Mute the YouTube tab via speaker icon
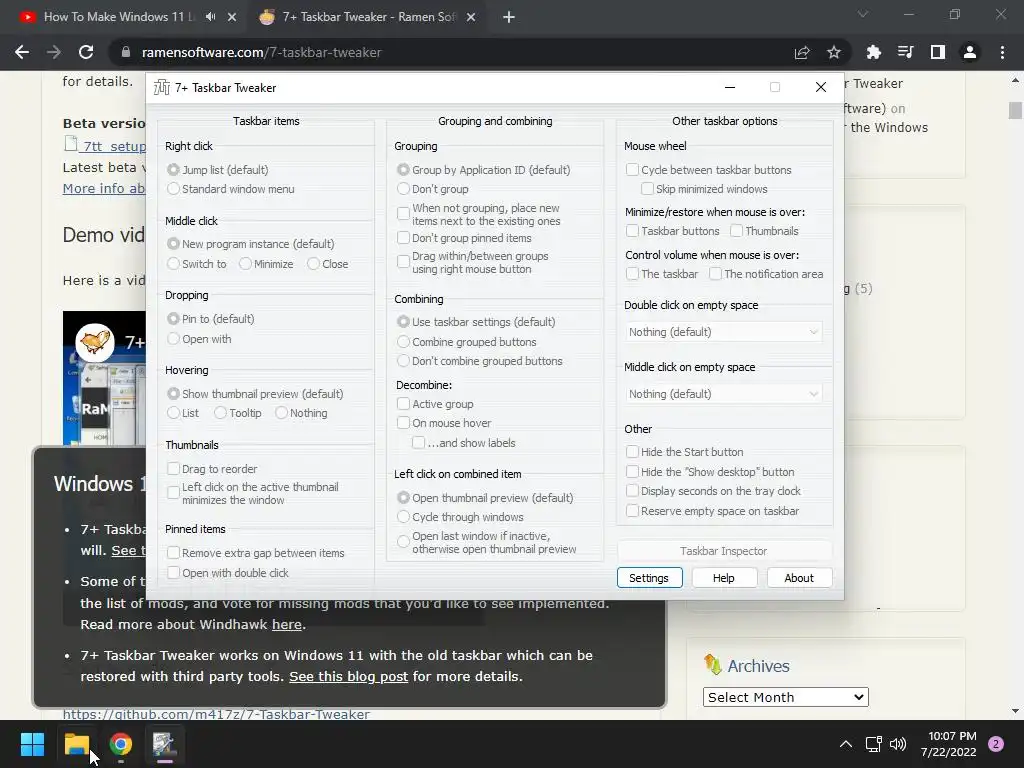1024x768 pixels. click(x=210, y=17)
